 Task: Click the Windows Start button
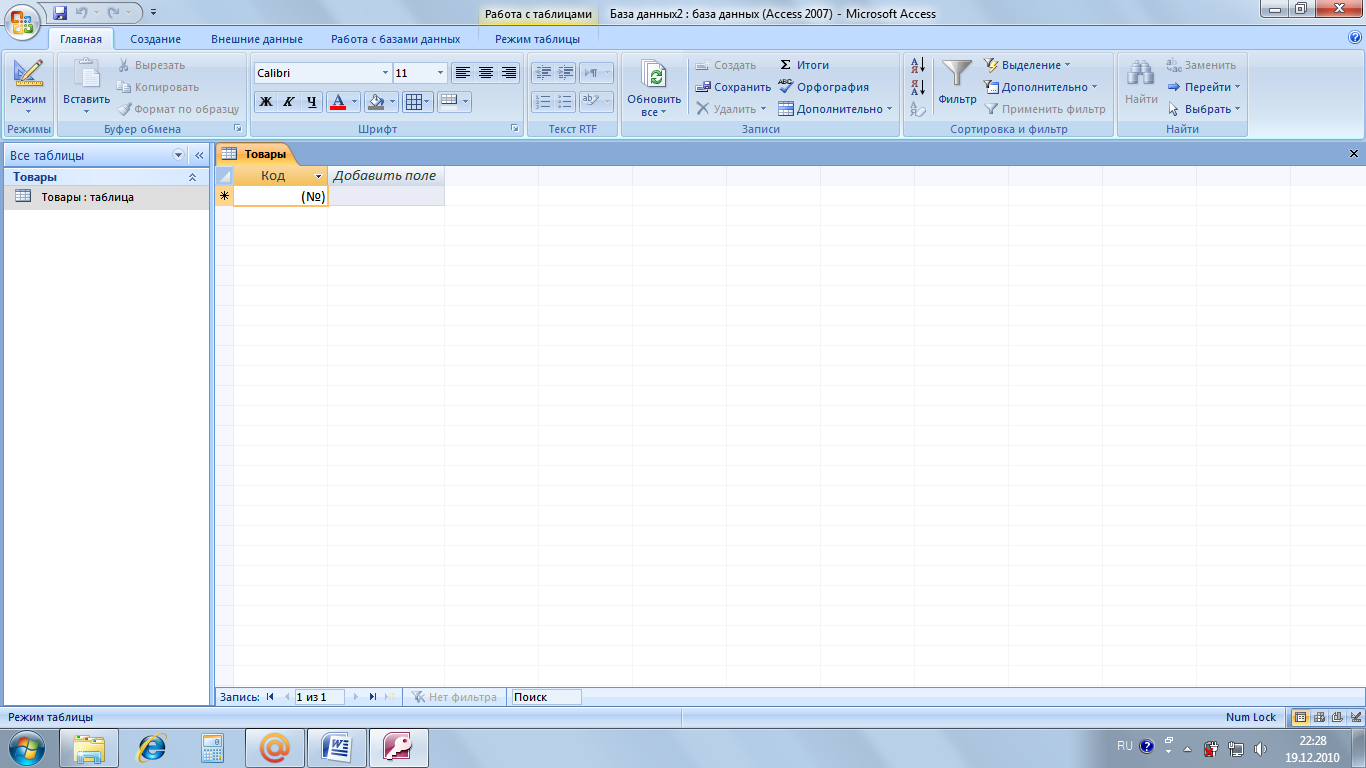pyautogui.click(x=25, y=746)
